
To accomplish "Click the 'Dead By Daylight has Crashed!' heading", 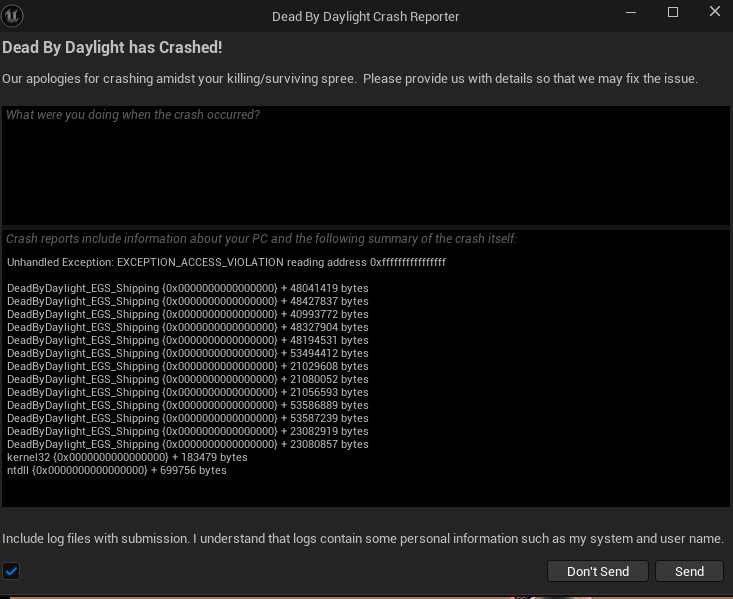I will 112,48.
